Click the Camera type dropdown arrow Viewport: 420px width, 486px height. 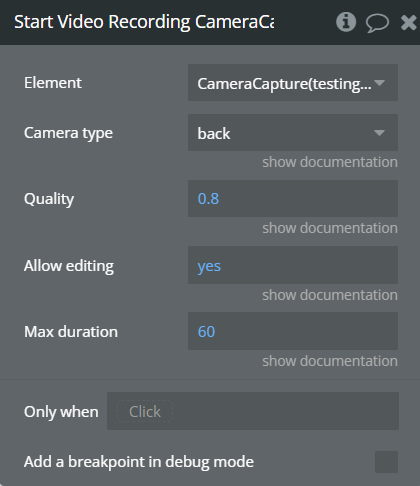379,133
